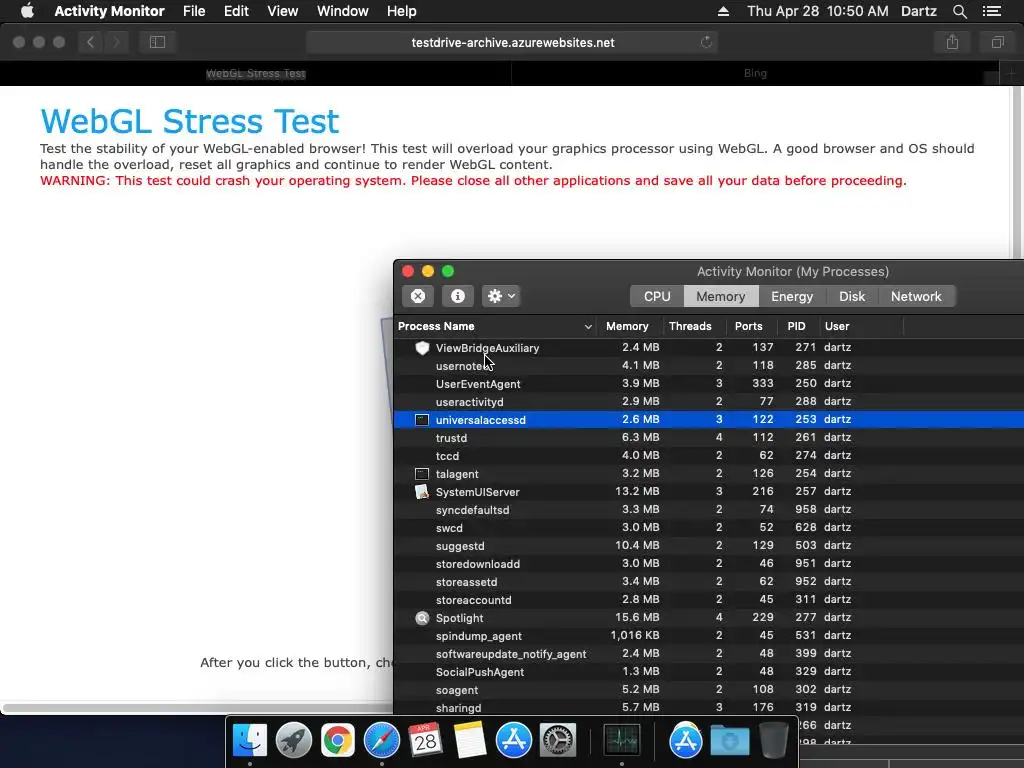Switch to the Energy tab

(x=792, y=296)
